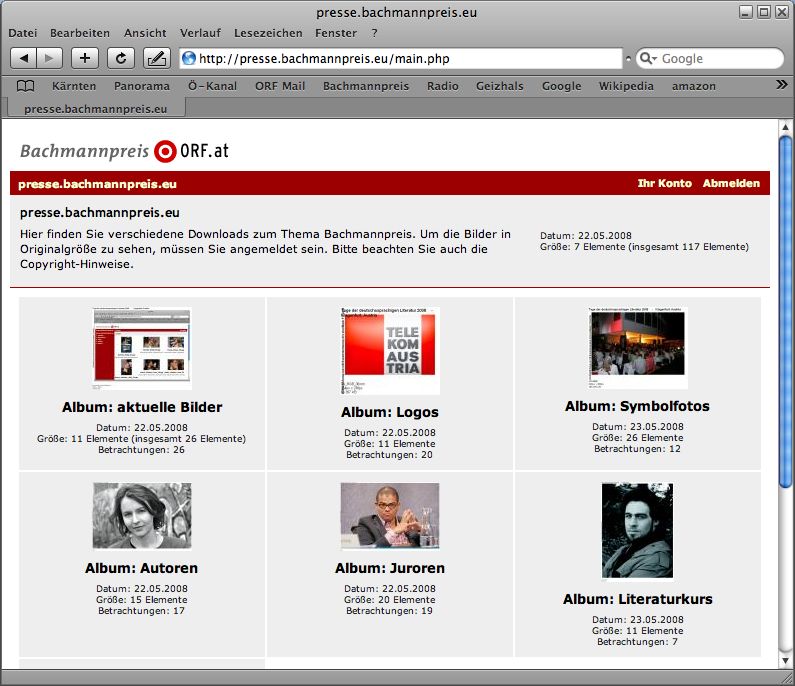Screen dimensions: 795x686
Task: Click the blue vertical scrollbar thumb
Action: click(786, 312)
